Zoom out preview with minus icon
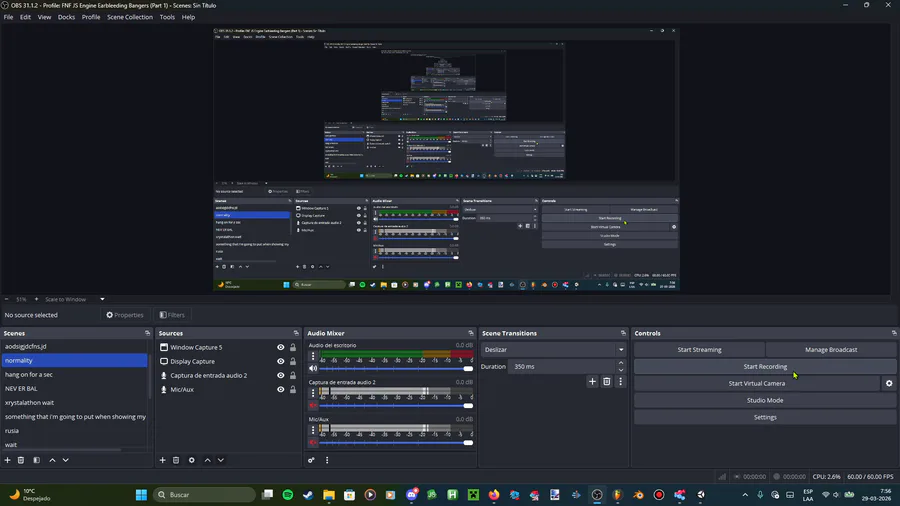The height and width of the screenshot is (506, 900). [x=6, y=299]
